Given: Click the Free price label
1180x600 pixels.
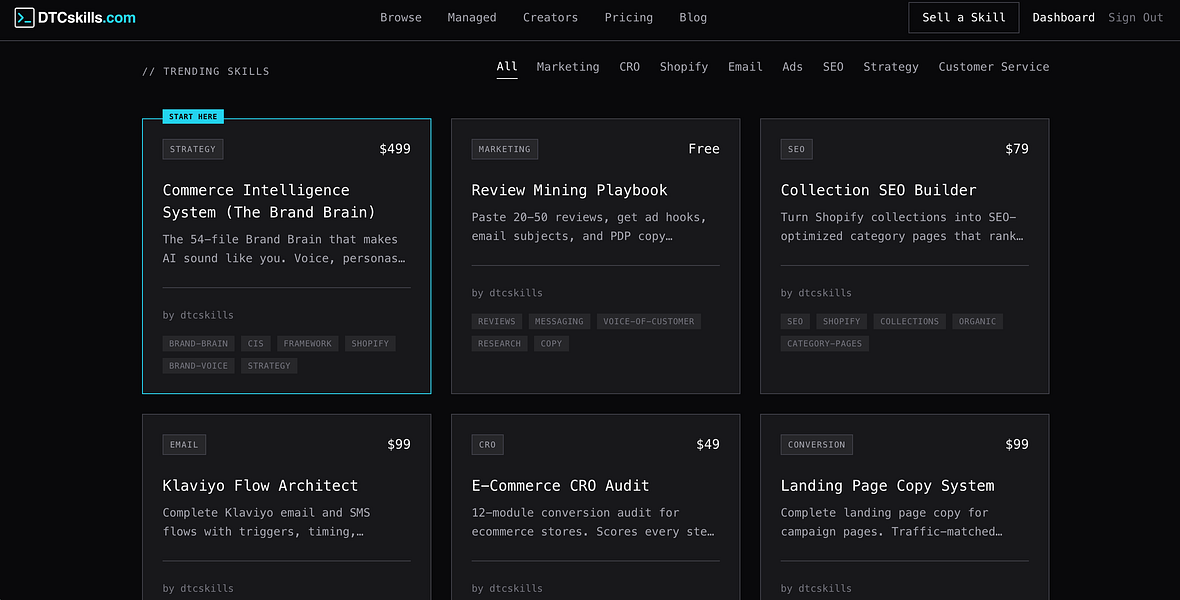Looking at the screenshot, I should point(704,149).
